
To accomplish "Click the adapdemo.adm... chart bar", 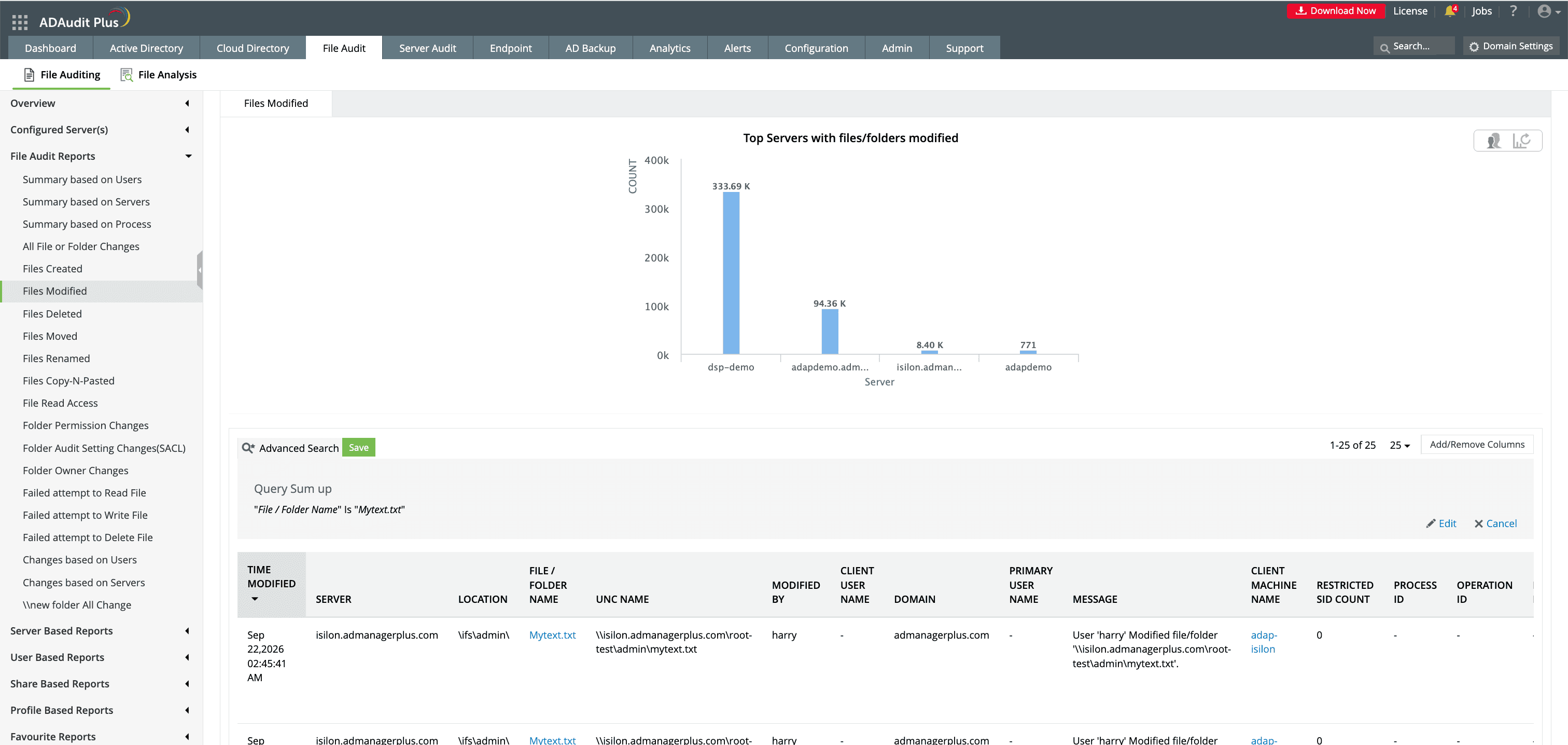I will 830,332.
